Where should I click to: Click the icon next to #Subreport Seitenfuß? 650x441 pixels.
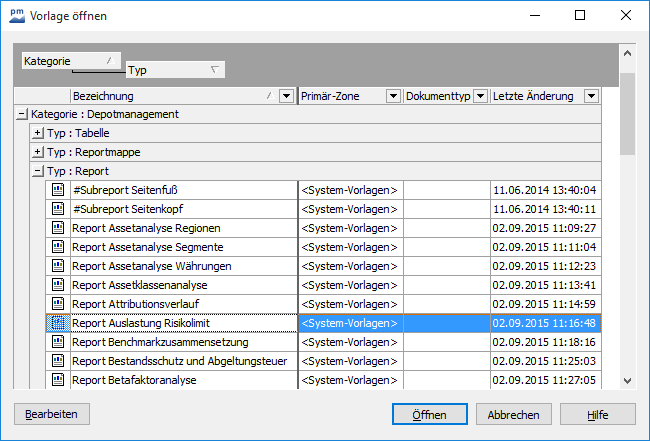(58, 190)
